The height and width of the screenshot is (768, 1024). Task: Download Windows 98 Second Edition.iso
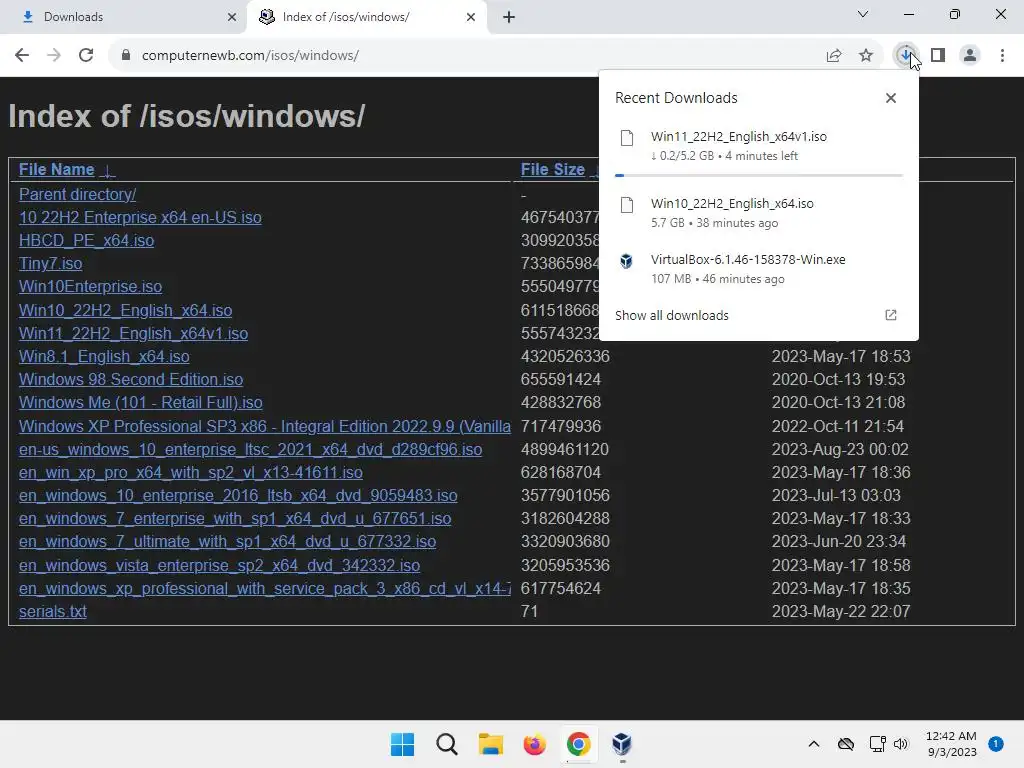131,379
